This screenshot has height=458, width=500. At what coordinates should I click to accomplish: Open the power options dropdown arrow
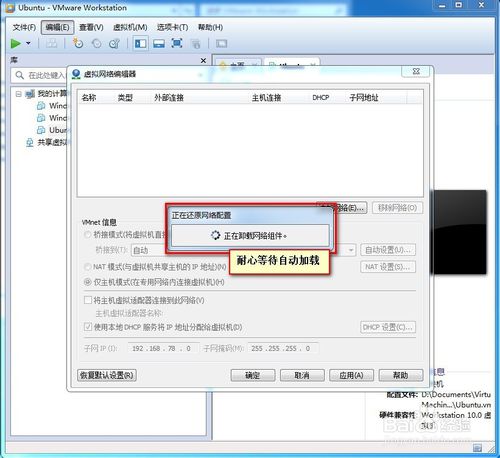coord(28,43)
